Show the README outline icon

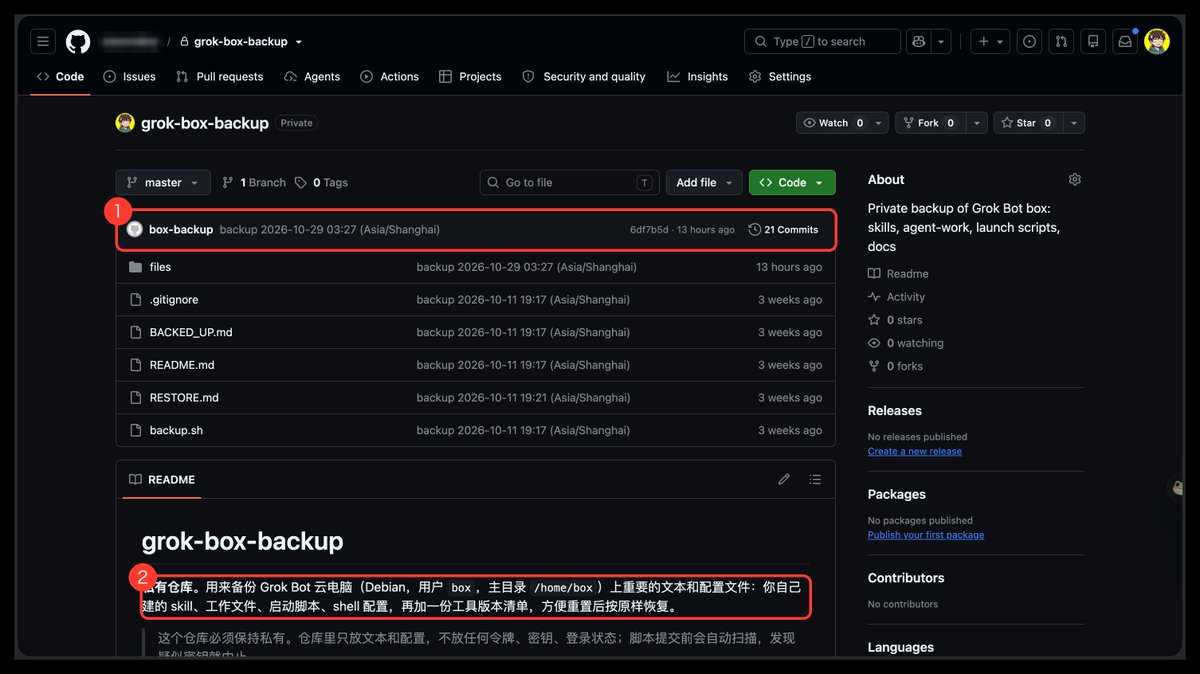(x=815, y=480)
